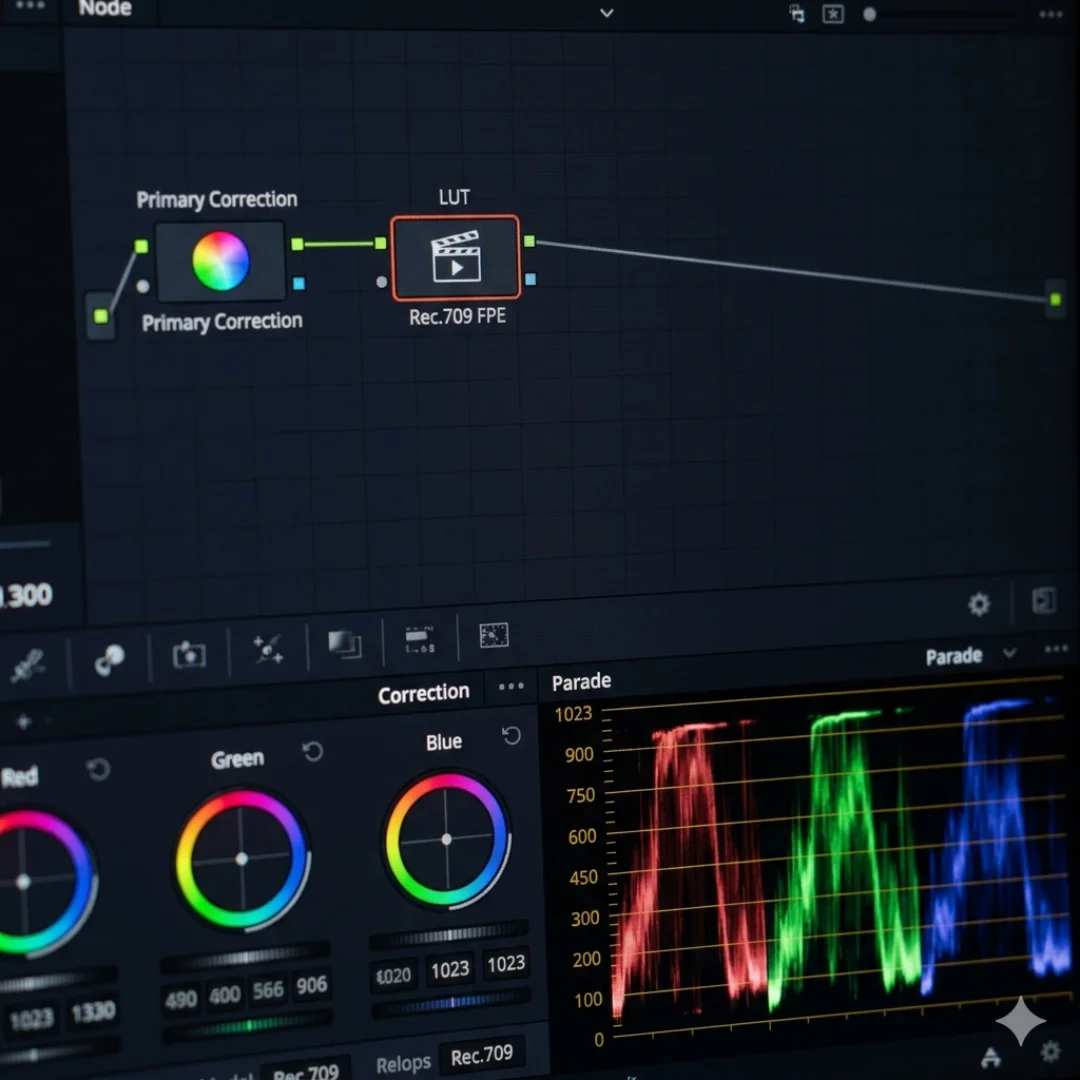Open the node graph dropdown chevron

tap(606, 12)
